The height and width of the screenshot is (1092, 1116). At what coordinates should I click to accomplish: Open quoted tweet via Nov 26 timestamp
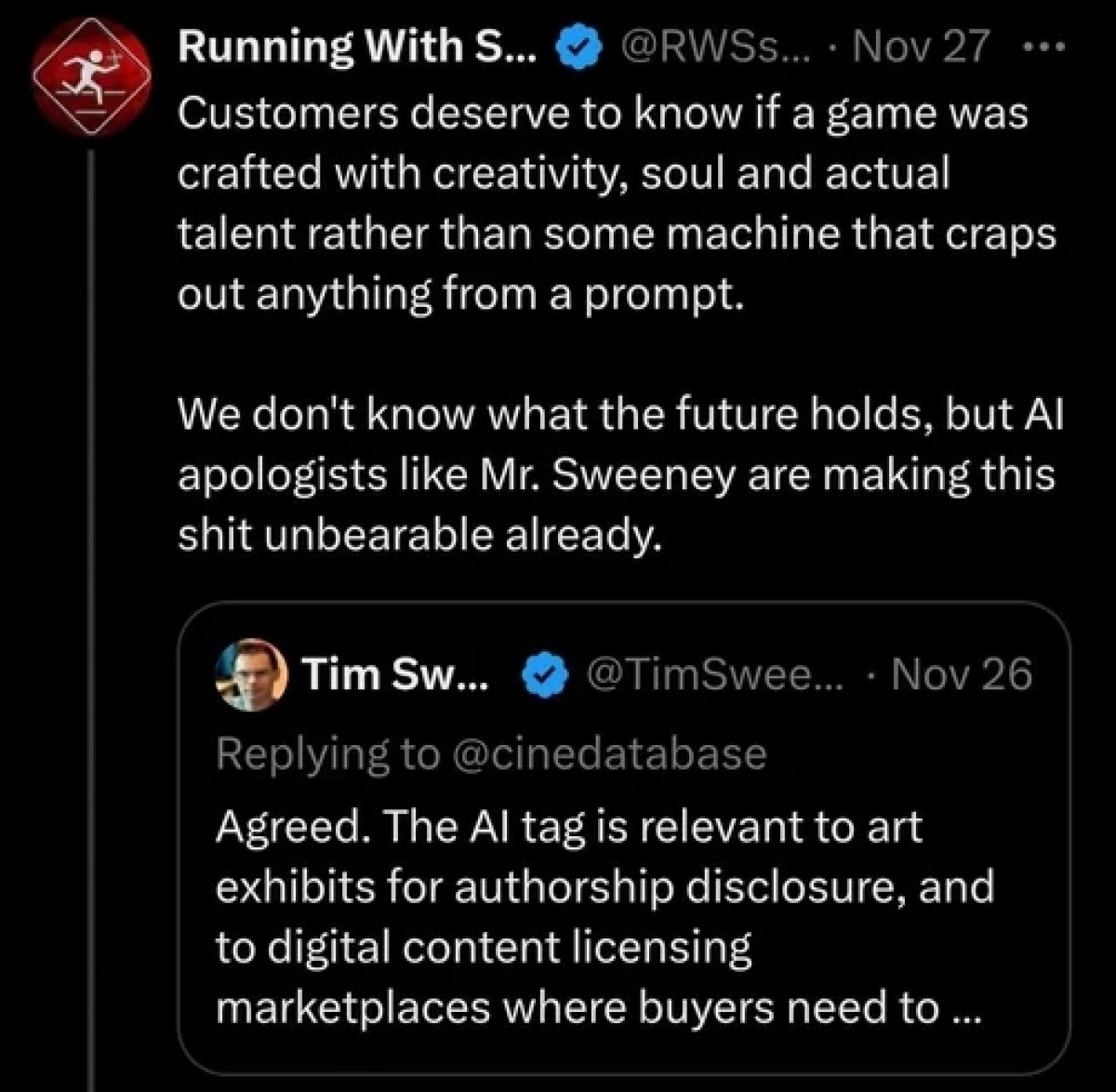coord(962,674)
